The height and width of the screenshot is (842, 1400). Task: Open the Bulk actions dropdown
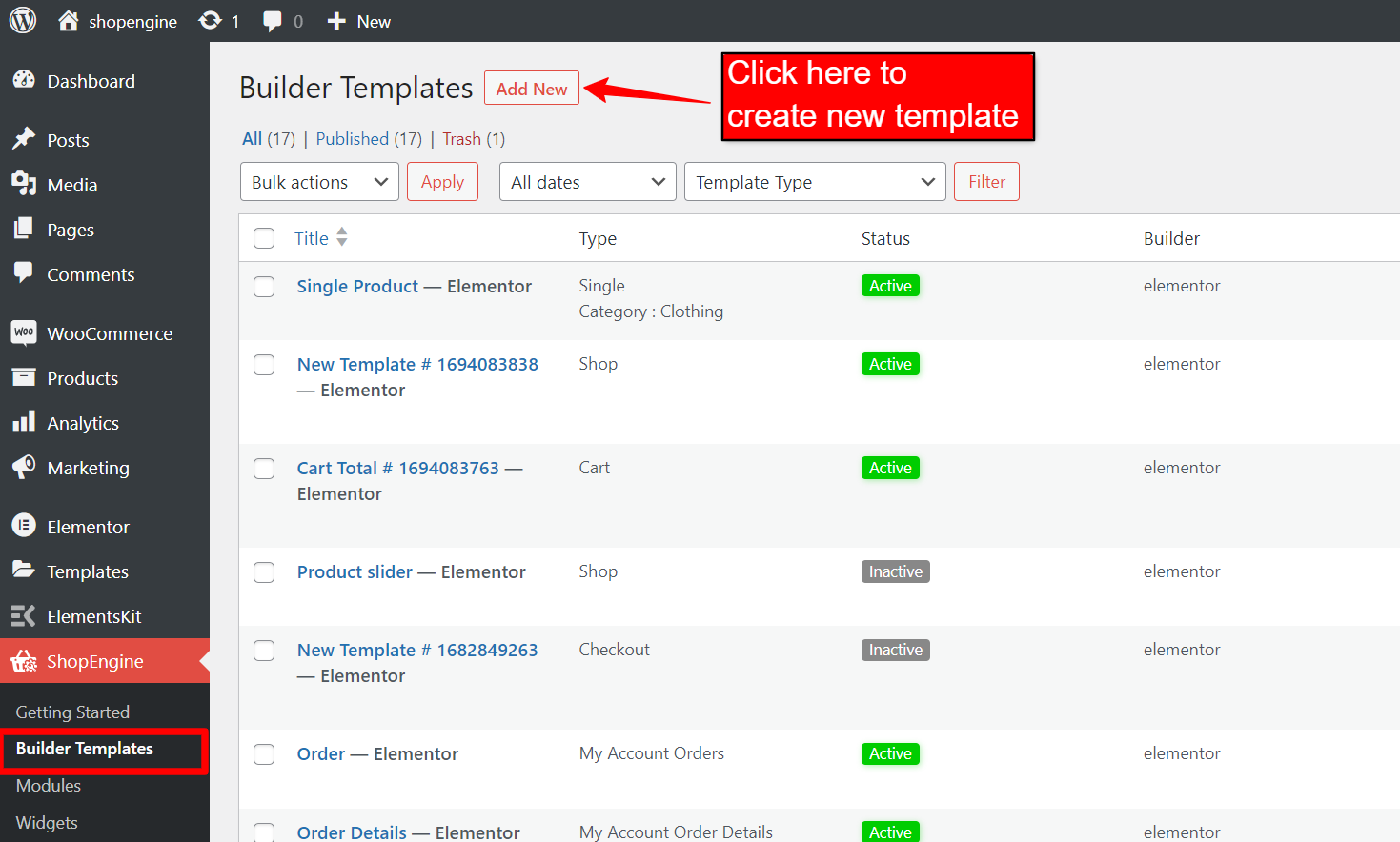point(319,182)
